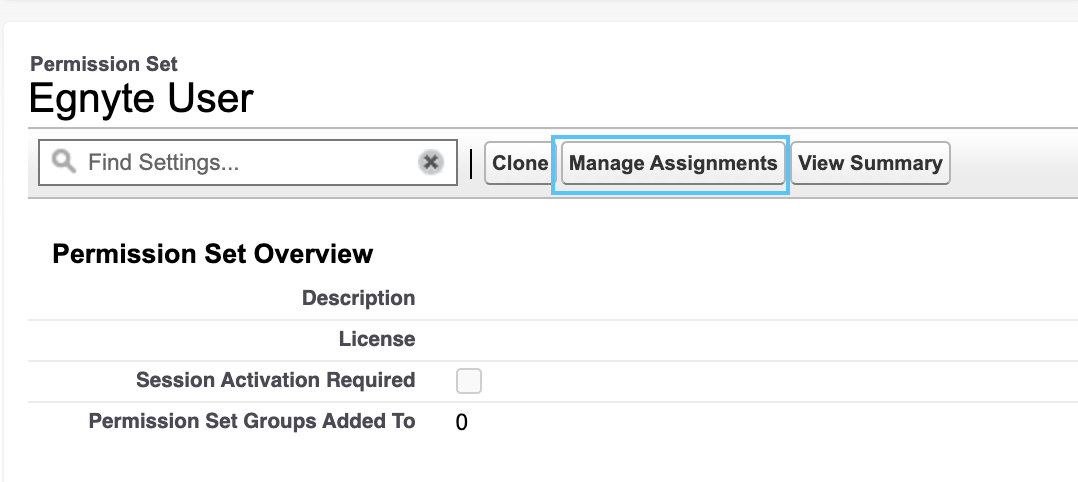This screenshot has width=1078, height=482.
Task: Click the License field label
Action: [377, 339]
